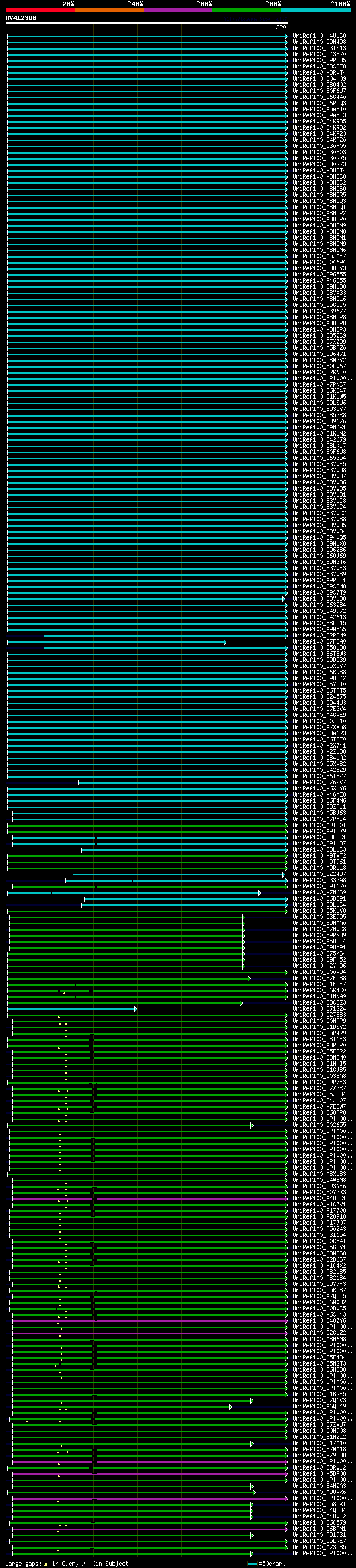Image resolution: width=356 pixels, height=1568 pixels.
Task: Select the UniRef100_B8A123 label
Action: pyautogui.click(x=319, y=734)
